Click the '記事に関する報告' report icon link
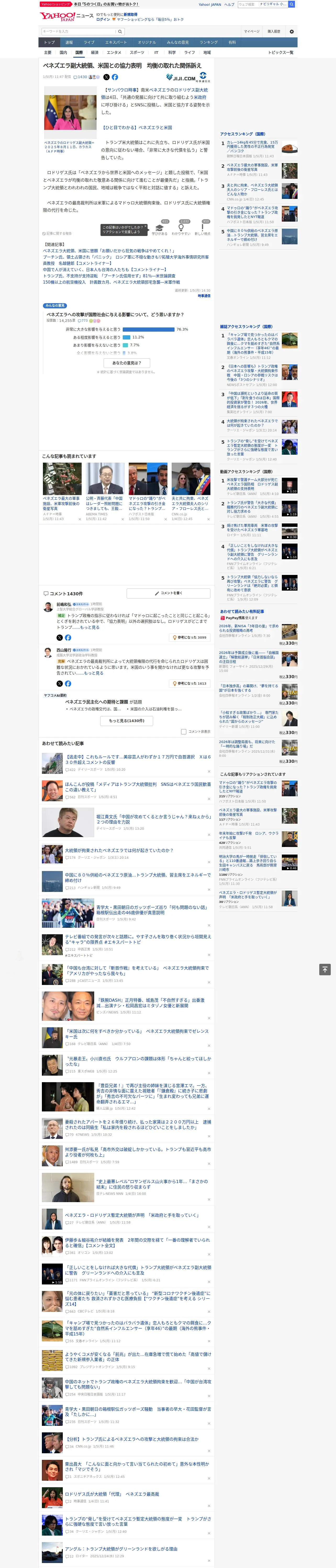 57,233
